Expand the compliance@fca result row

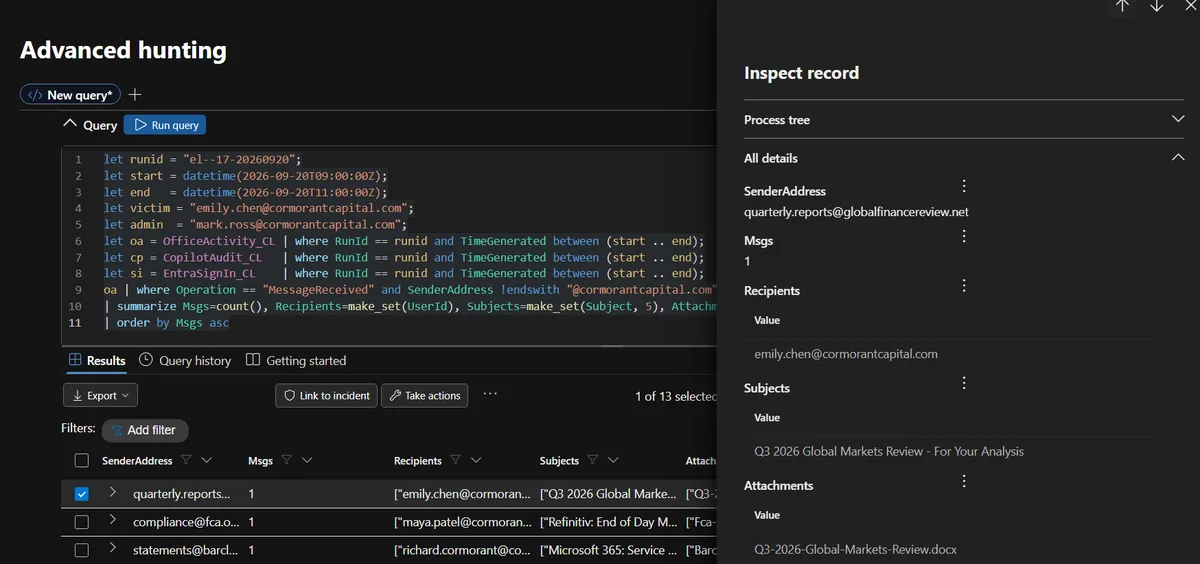pos(113,521)
